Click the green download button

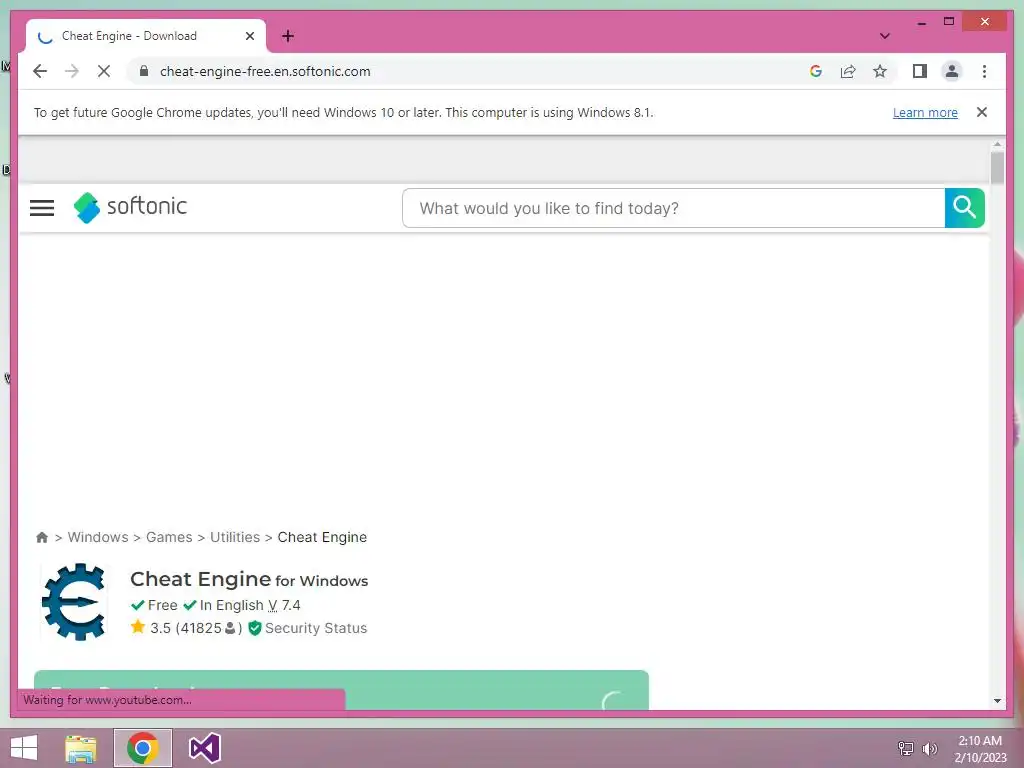click(342, 690)
